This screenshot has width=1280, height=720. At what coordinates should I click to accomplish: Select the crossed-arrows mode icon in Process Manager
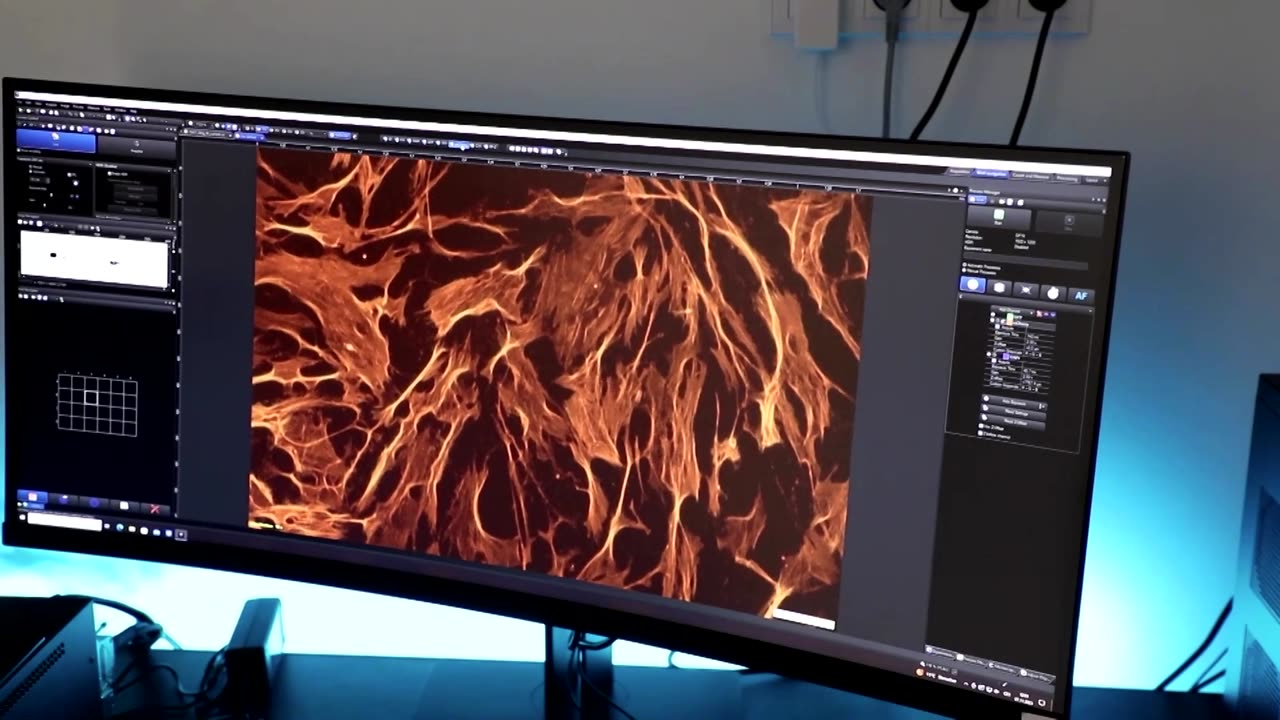(1026, 290)
